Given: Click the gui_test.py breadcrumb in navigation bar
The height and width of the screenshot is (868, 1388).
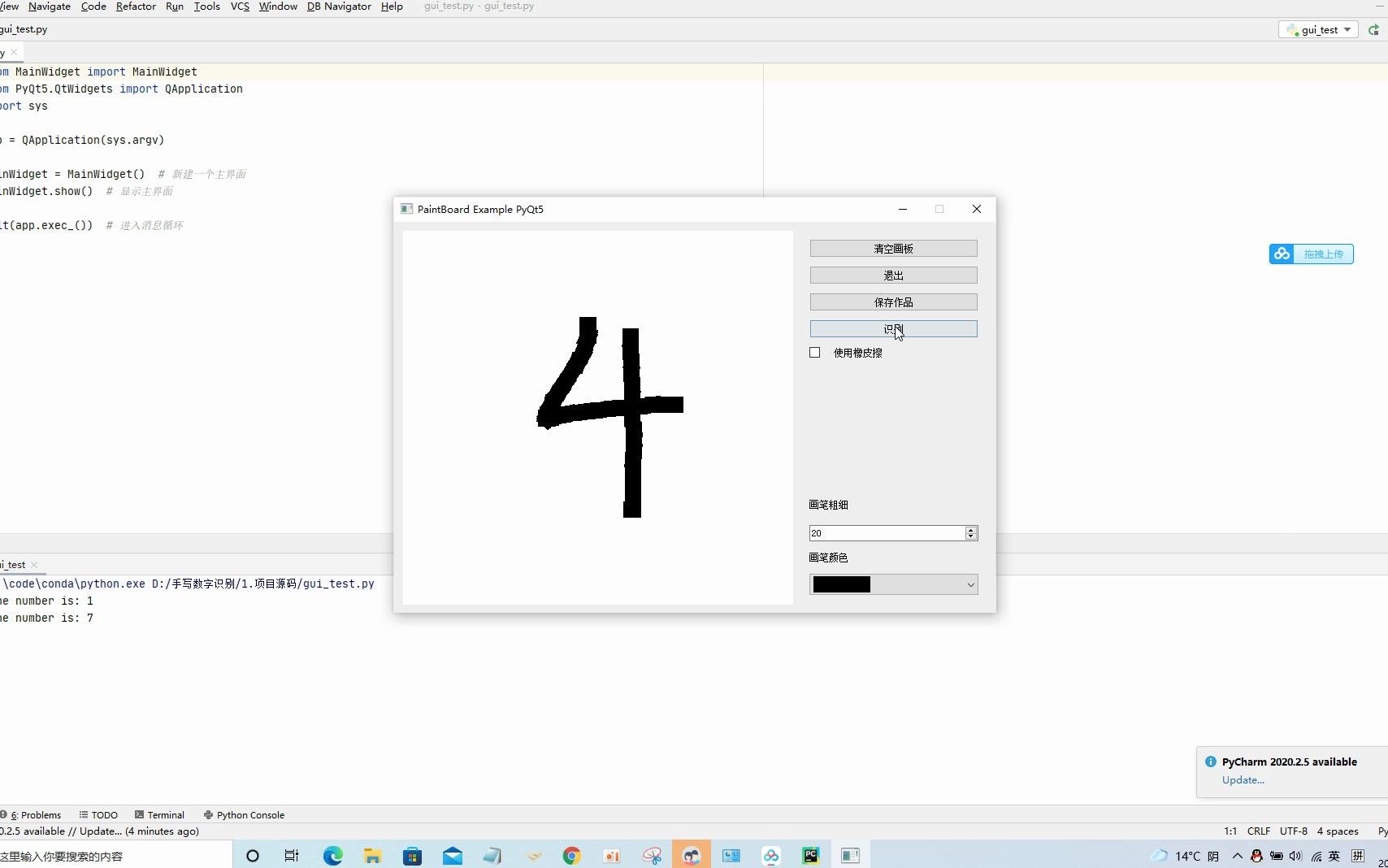Looking at the screenshot, I should [x=24, y=29].
